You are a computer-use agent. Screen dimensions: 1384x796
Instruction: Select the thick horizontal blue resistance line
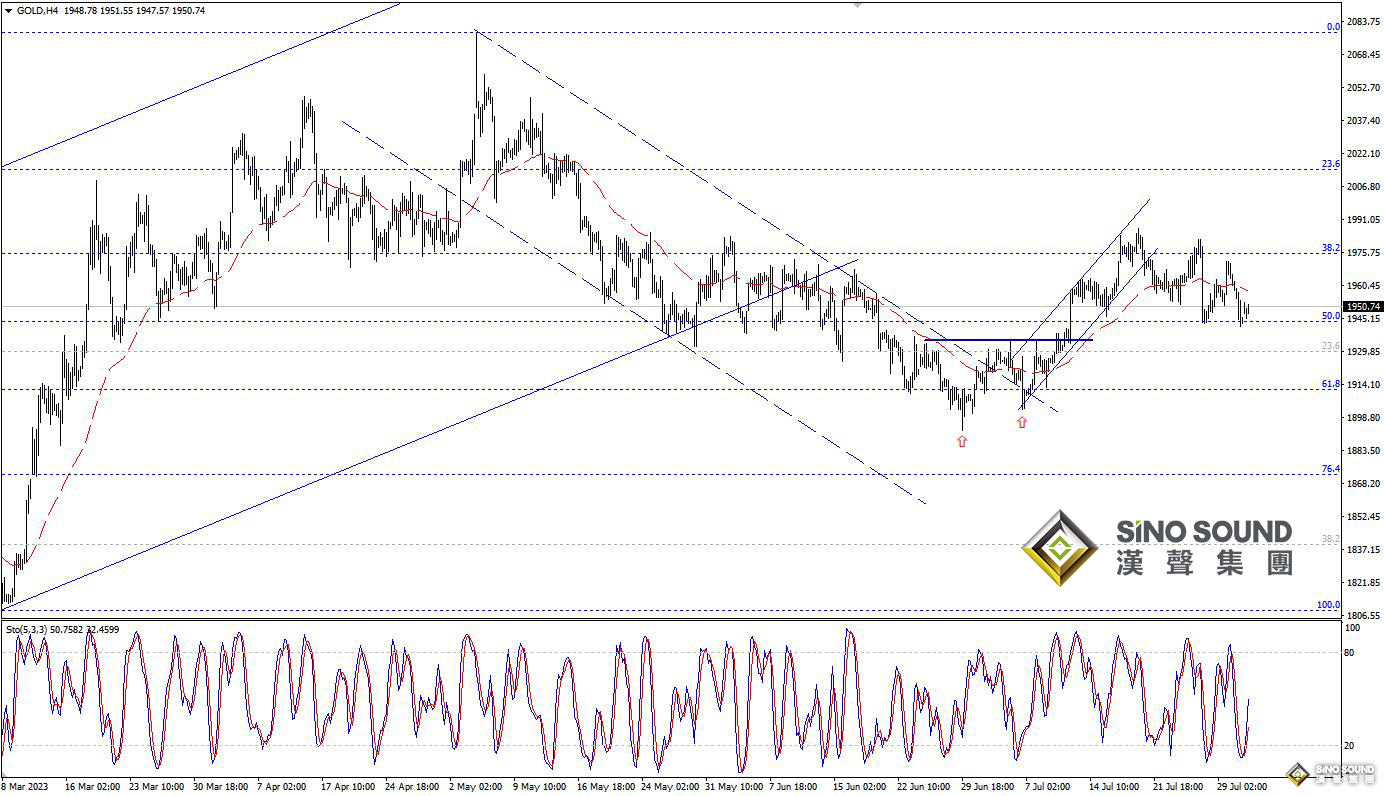pos(1008,340)
